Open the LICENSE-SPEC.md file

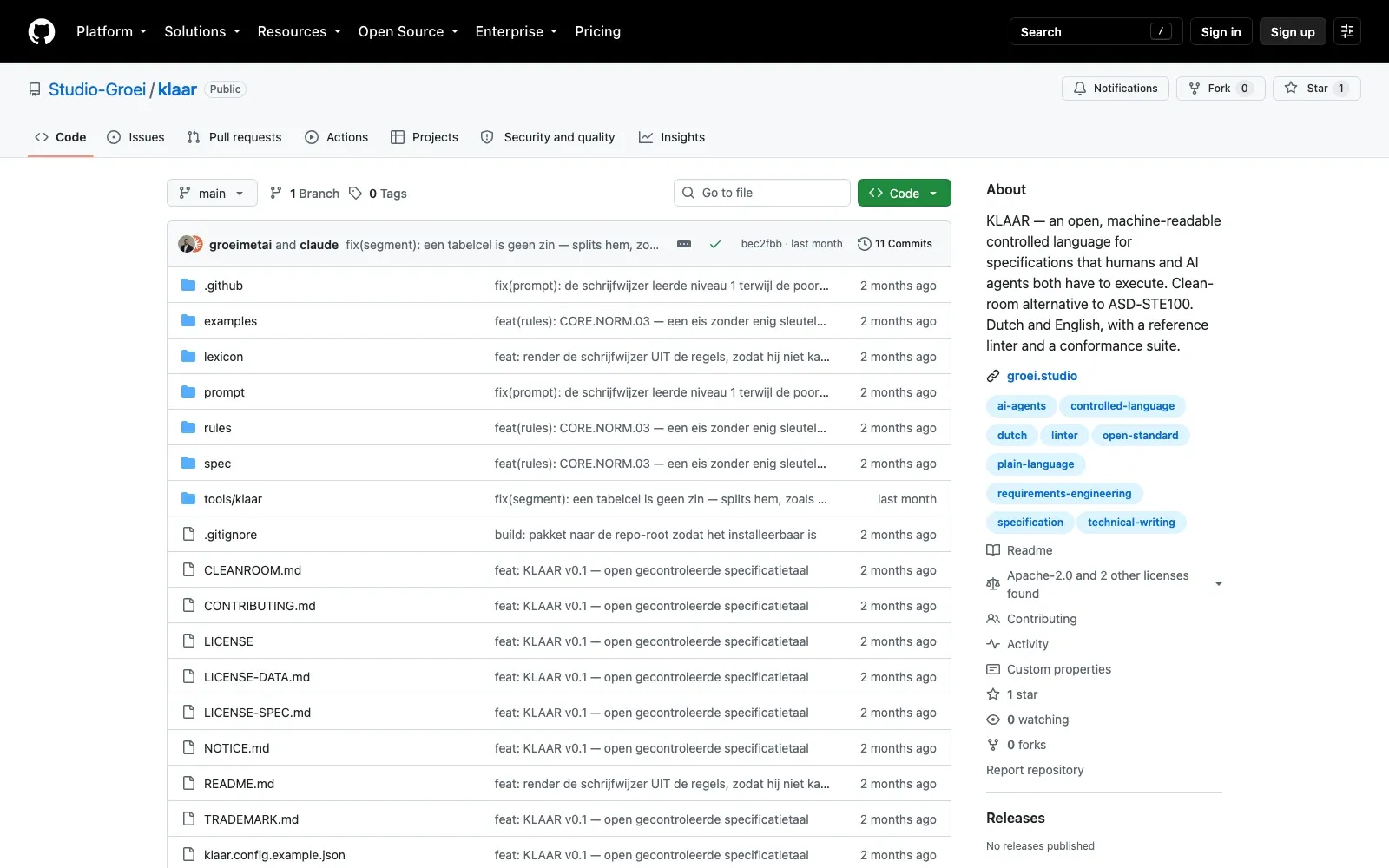pyautogui.click(x=257, y=713)
